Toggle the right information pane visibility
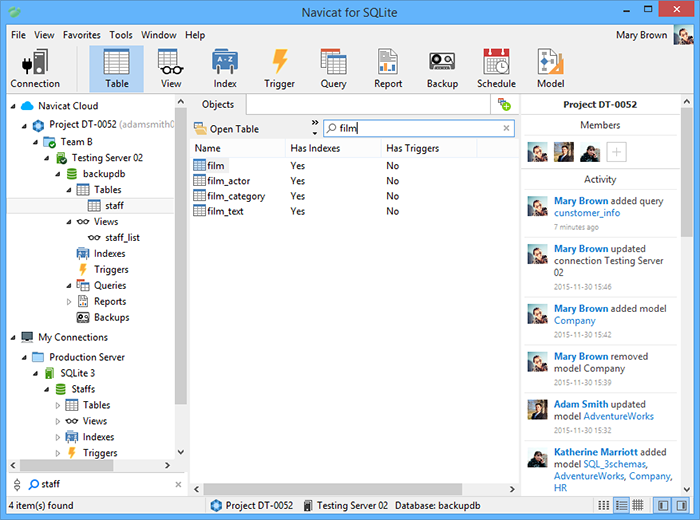The width and height of the screenshot is (700, 520). [681, 505]
